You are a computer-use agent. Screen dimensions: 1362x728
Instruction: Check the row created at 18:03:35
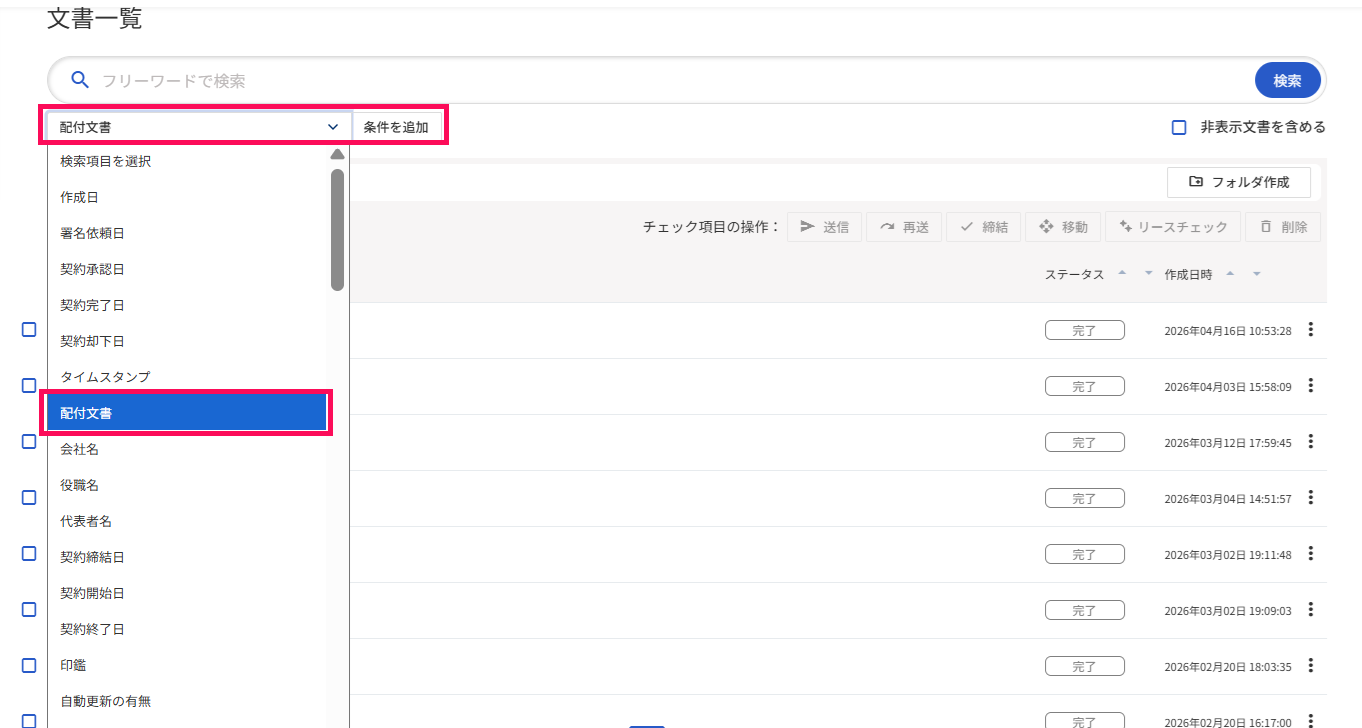29,665
